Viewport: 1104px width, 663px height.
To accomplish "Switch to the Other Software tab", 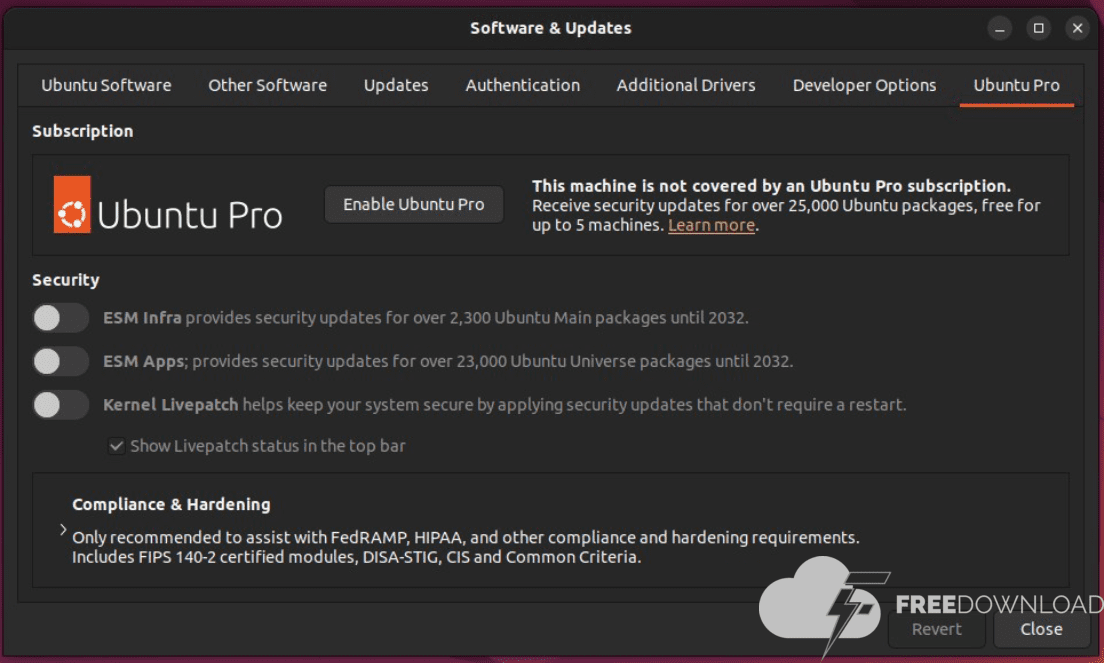I will pyautogui.click(x=267, y=85).
